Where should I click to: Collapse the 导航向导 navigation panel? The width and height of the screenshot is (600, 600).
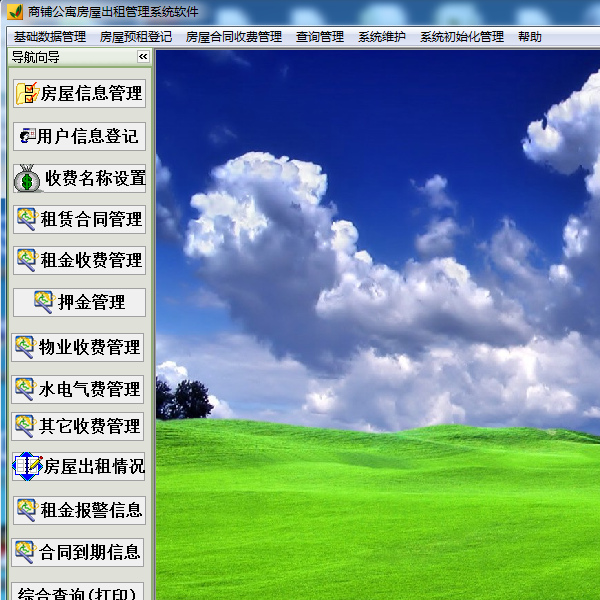[143, 57]
